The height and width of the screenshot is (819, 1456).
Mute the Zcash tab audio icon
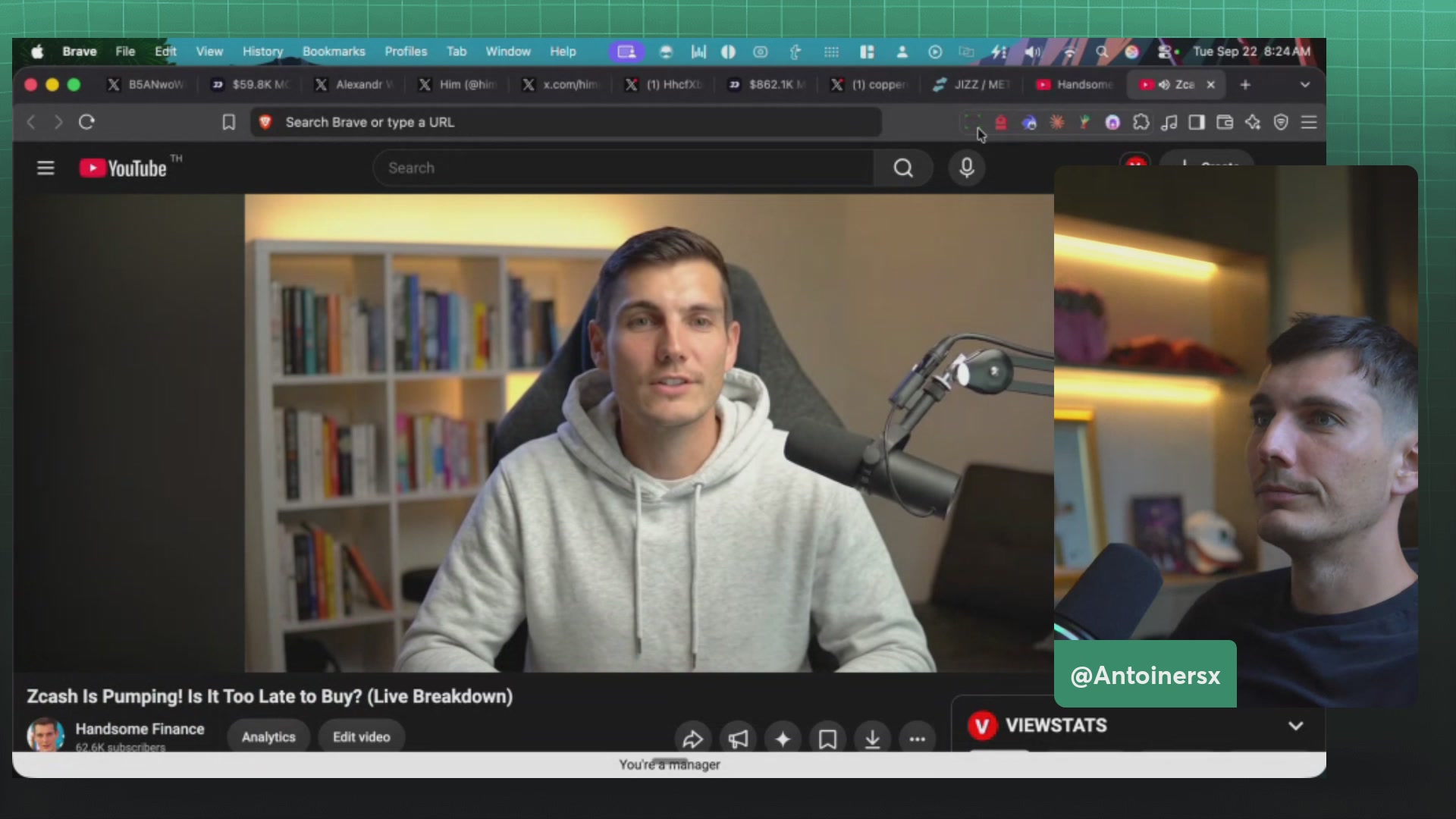click(1164, 85)
